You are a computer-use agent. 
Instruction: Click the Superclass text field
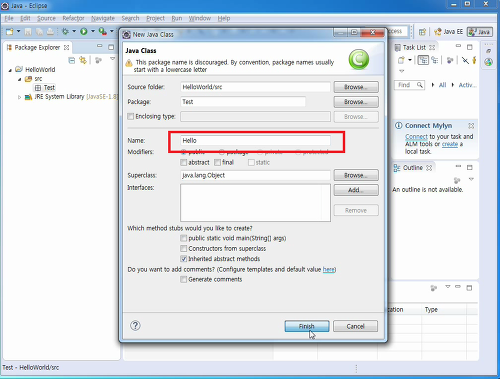pyautogui.click(x=255, y=175)
